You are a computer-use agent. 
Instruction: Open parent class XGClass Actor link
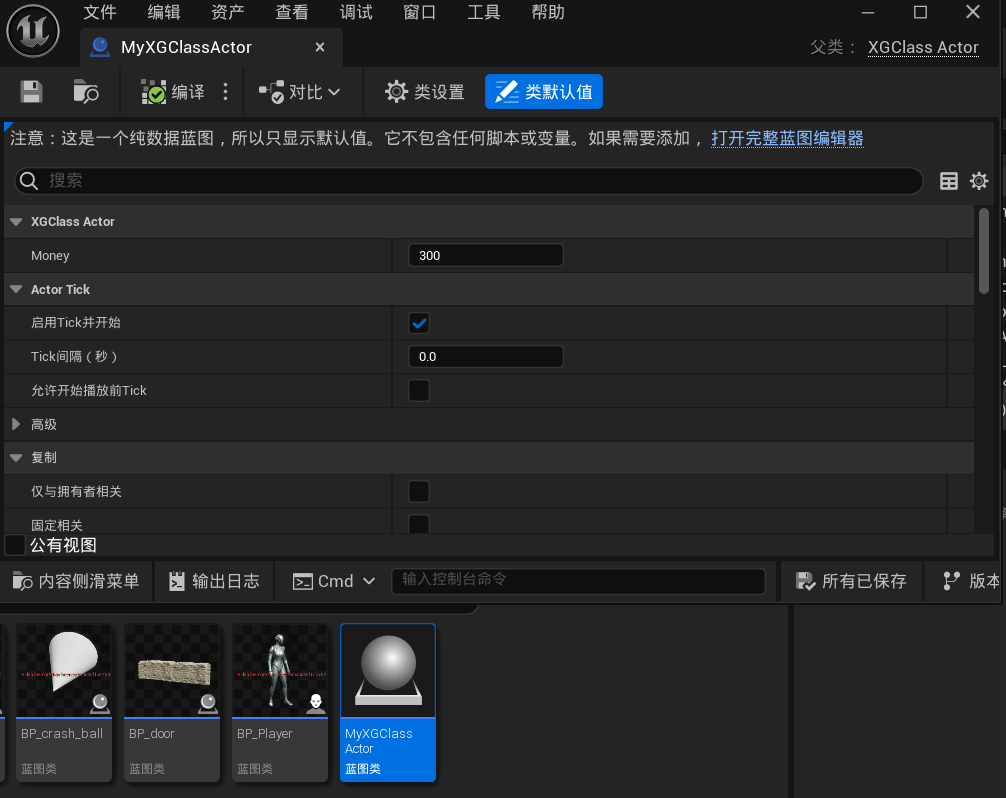(922, 47)
